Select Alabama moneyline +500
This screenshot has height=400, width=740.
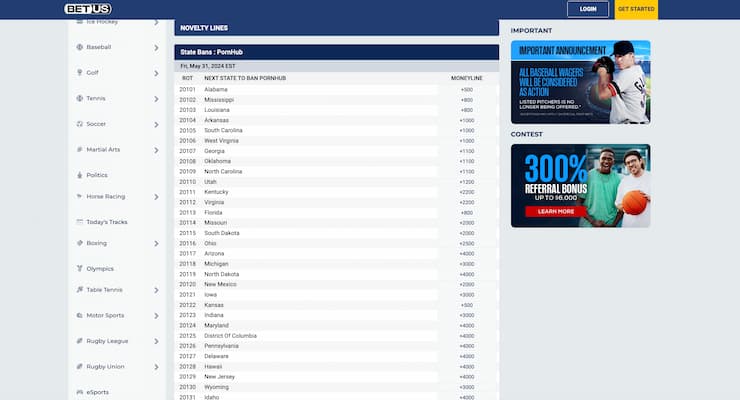coord(467,90)
